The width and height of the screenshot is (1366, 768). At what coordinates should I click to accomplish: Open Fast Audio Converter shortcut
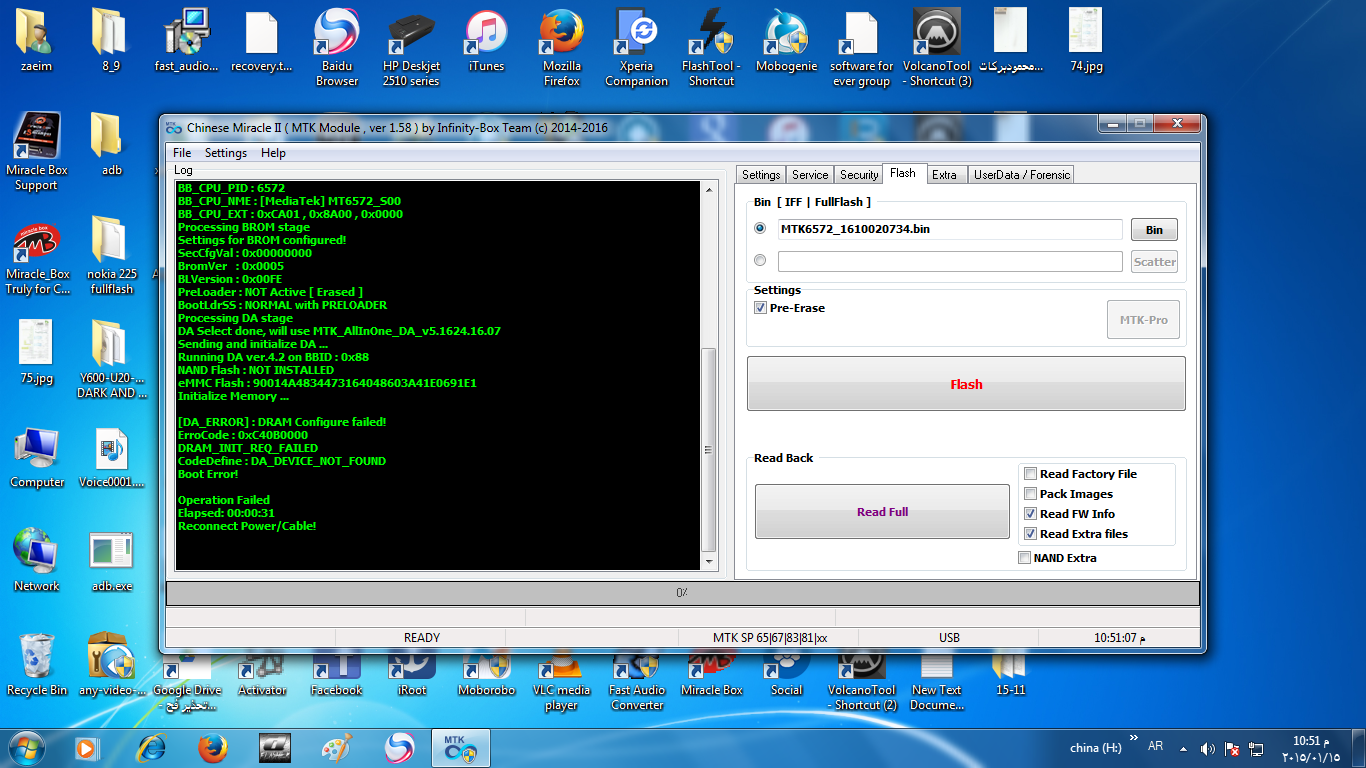(637, 683)
